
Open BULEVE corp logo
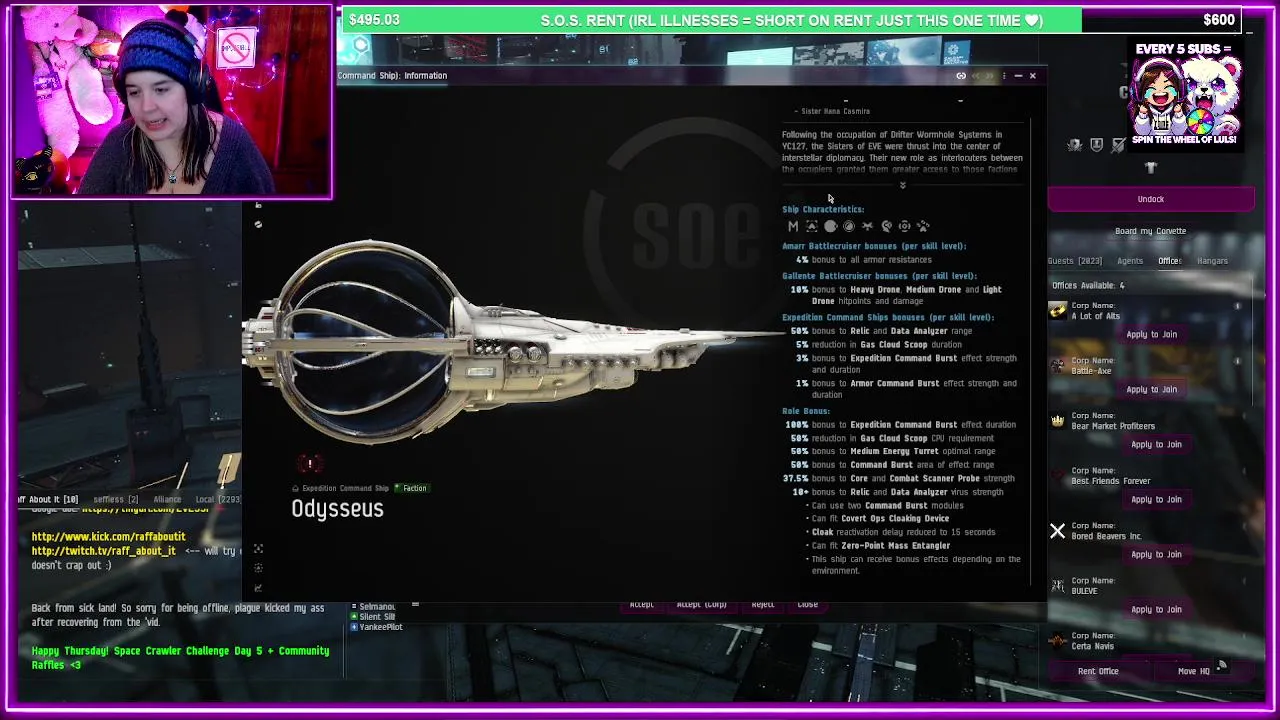point(1057,586)
